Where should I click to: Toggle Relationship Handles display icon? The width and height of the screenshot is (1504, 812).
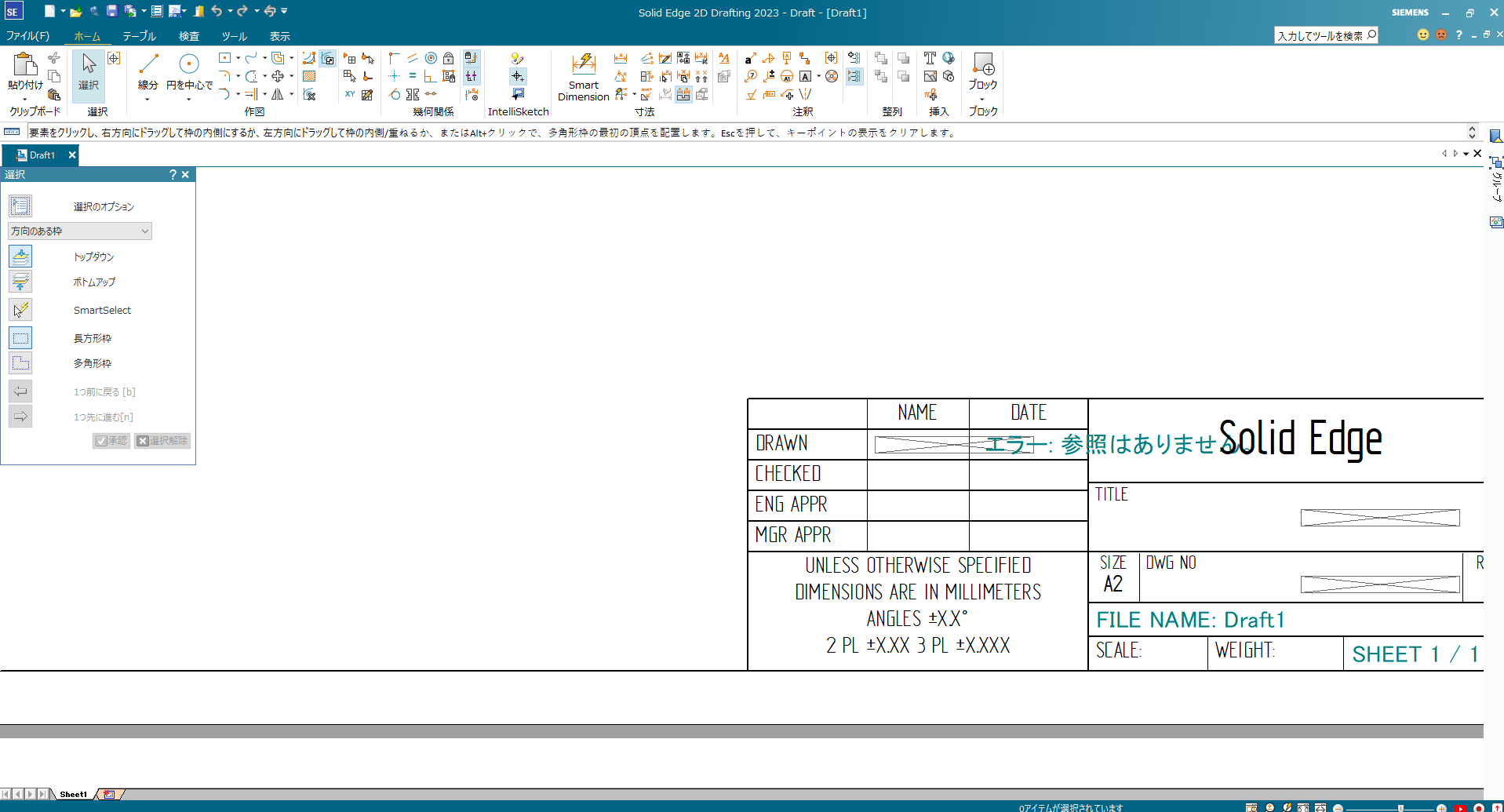coord(471,76)
